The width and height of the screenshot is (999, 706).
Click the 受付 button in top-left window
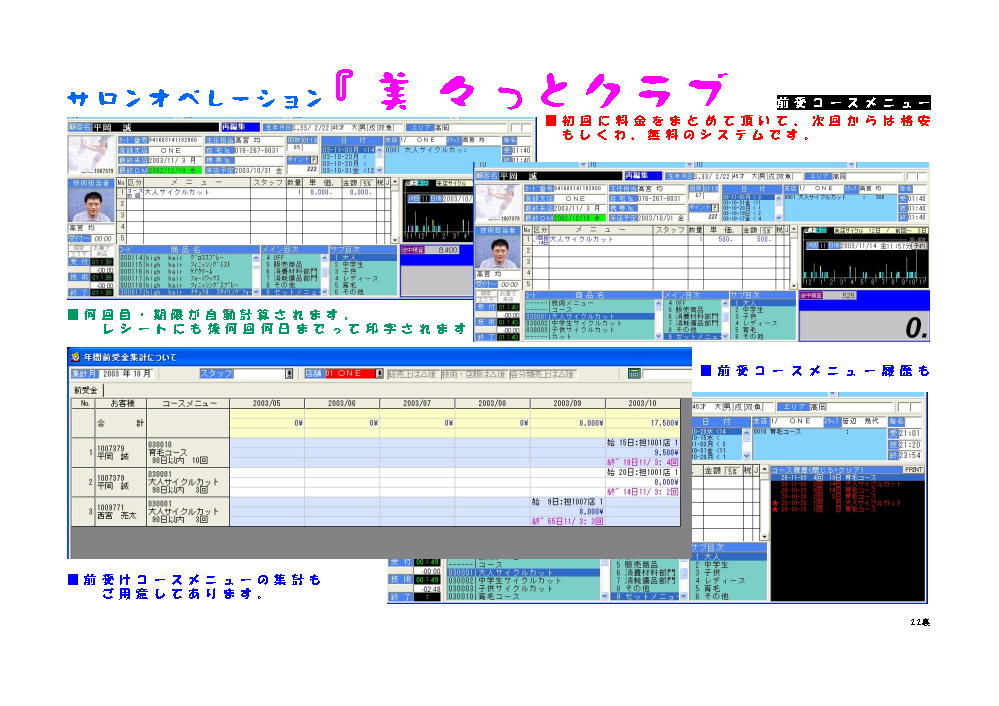click(x=79, y=262)
